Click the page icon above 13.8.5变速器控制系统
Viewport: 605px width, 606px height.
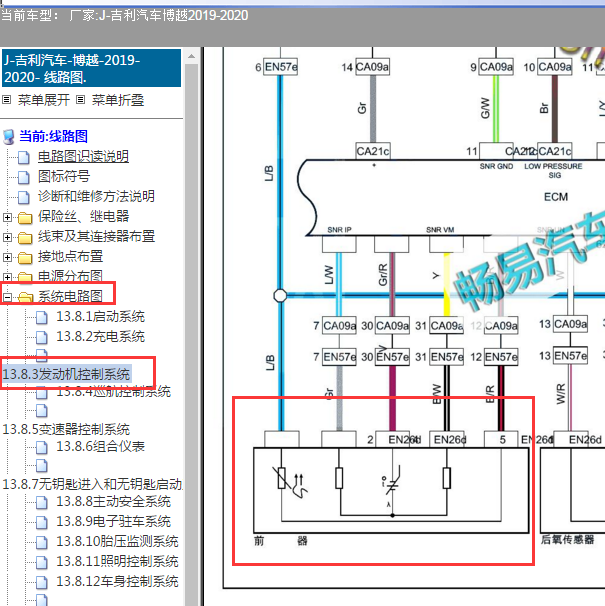coord(42,411)
